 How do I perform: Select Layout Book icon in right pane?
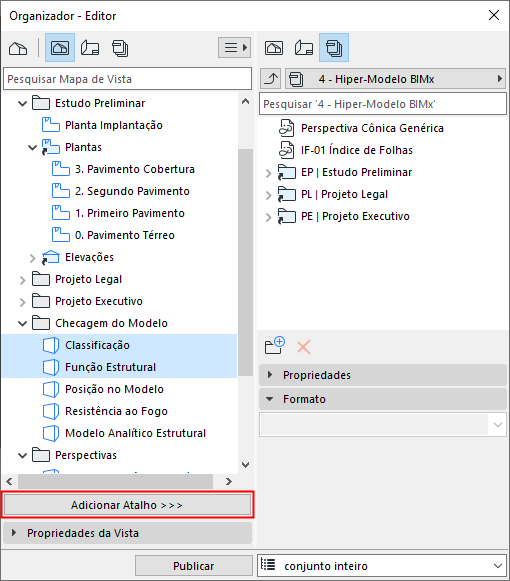coord(304,48)
